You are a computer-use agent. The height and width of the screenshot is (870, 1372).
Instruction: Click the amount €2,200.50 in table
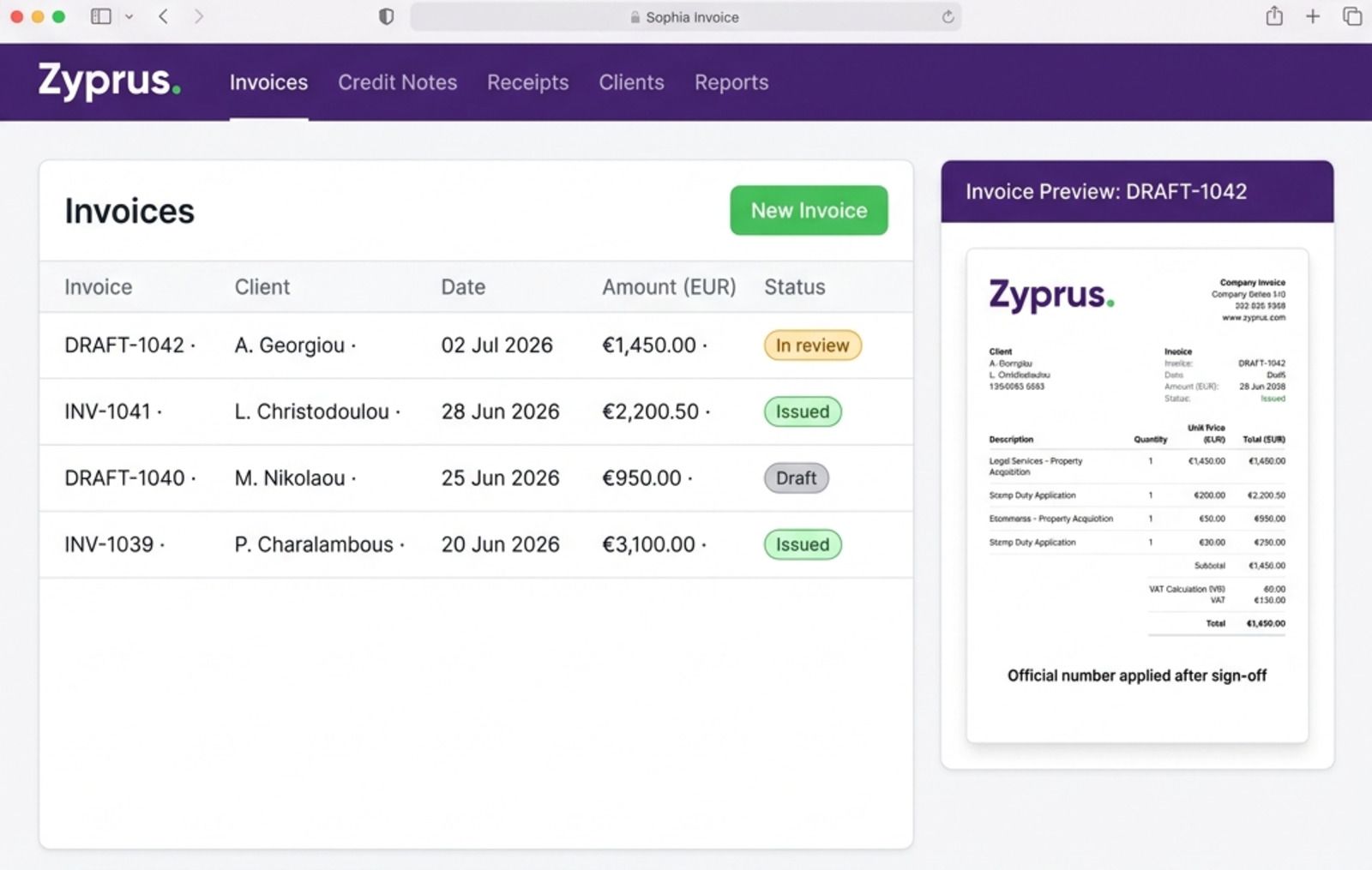651,411
